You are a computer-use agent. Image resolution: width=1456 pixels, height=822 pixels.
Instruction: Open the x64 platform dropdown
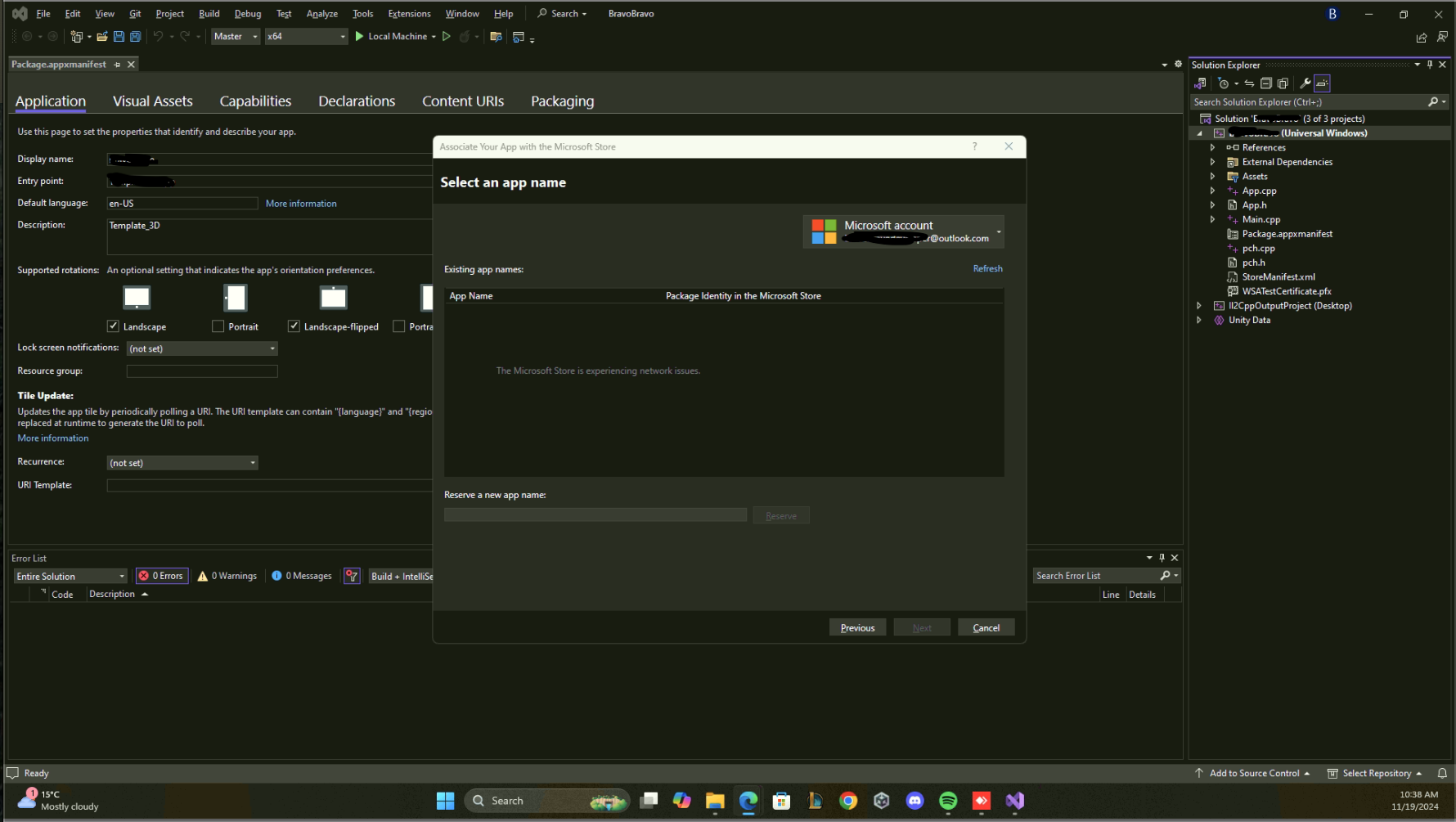coord(306,36)
